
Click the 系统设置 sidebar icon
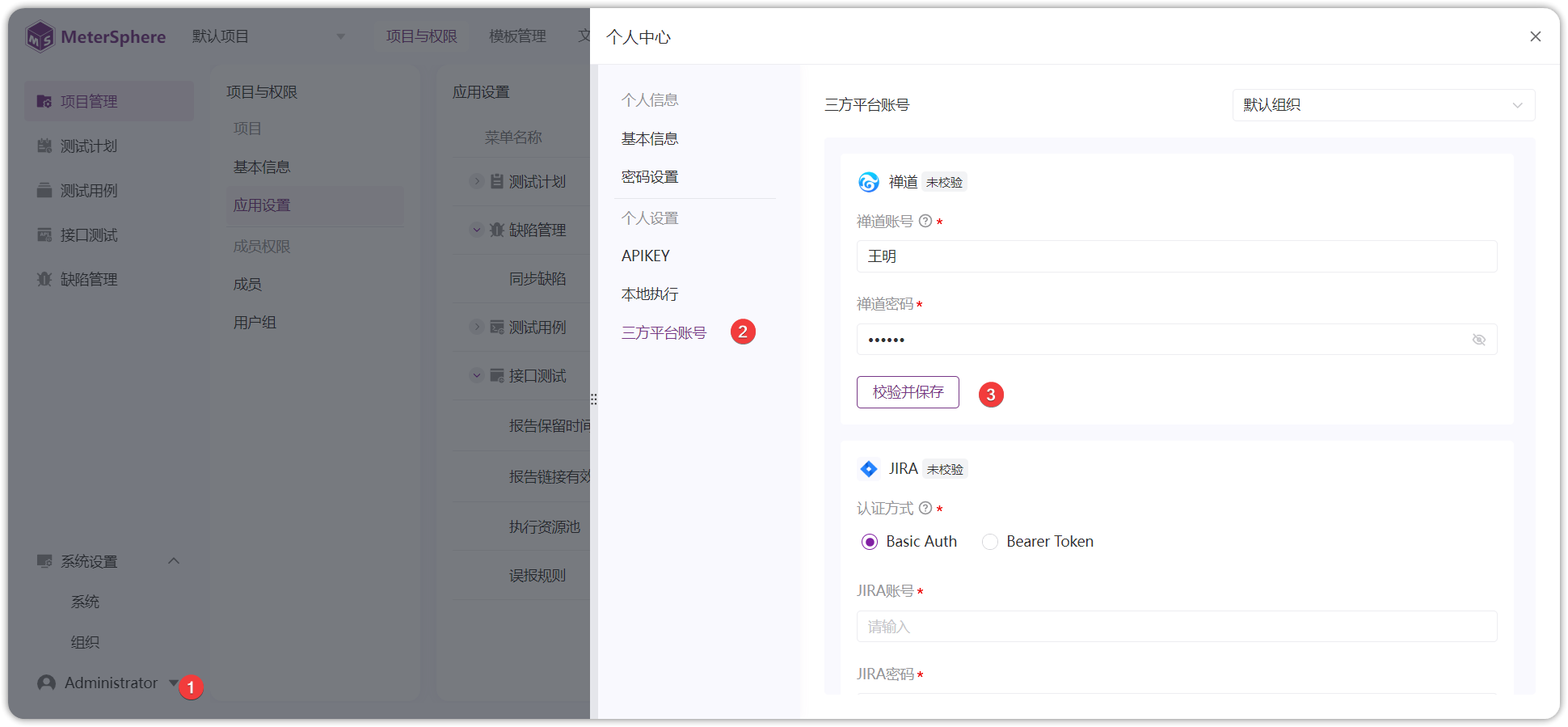click(44, 561)
